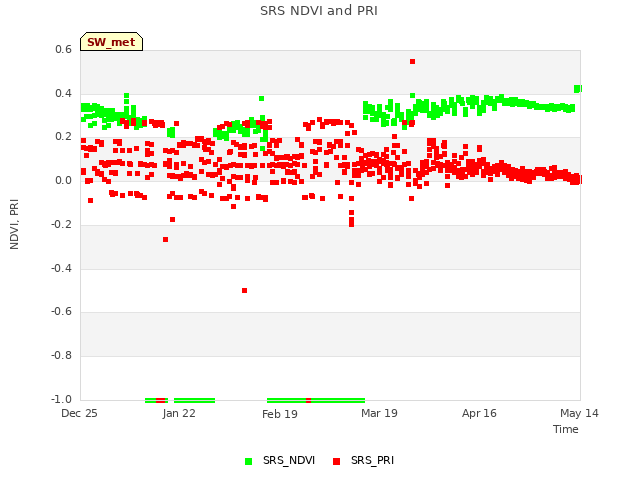Click the -1.0 y-axis tick label
This screenshot has width=640, height=480.
[61, 399]
